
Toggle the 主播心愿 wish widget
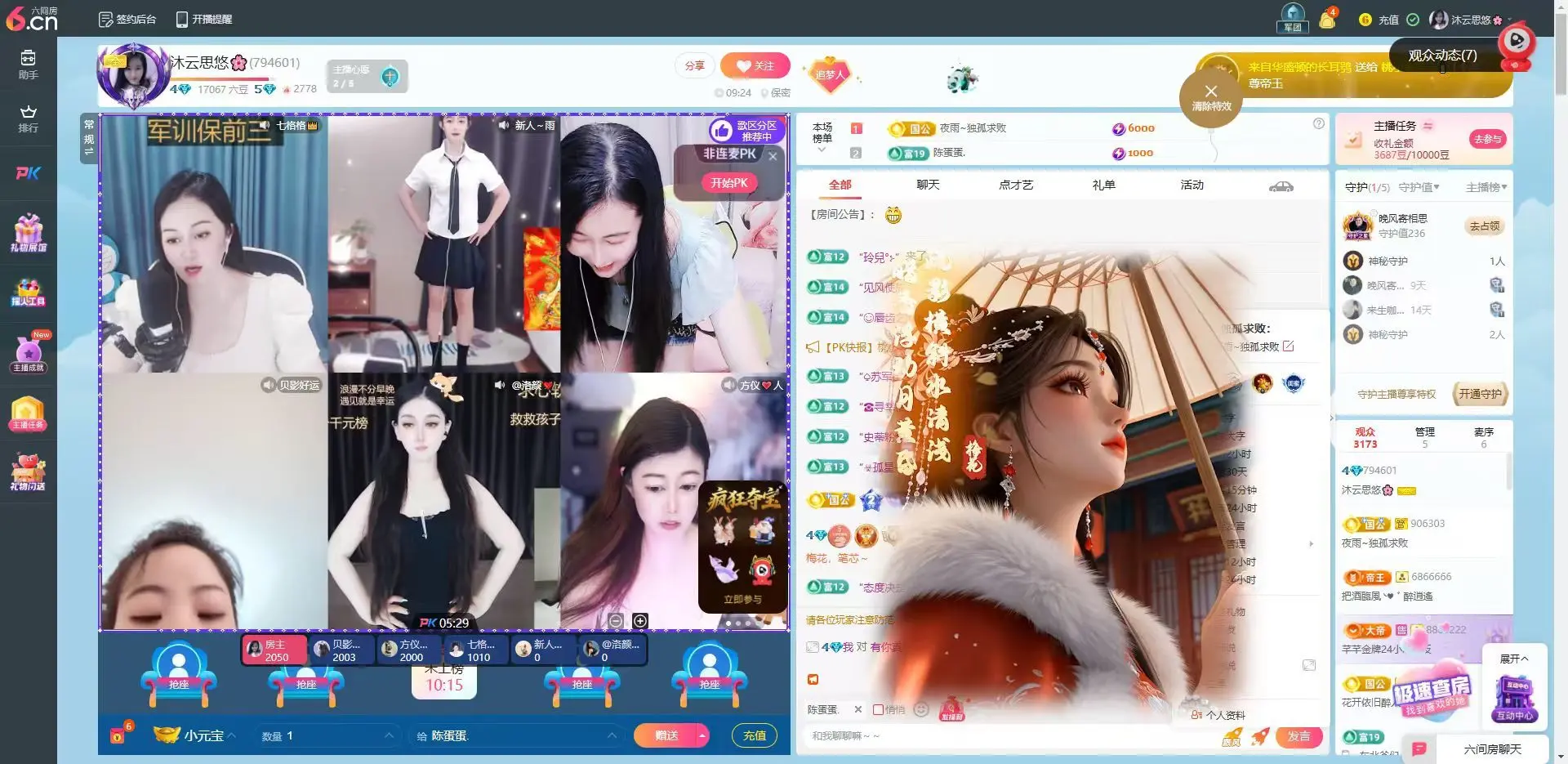tap(367, 77)
